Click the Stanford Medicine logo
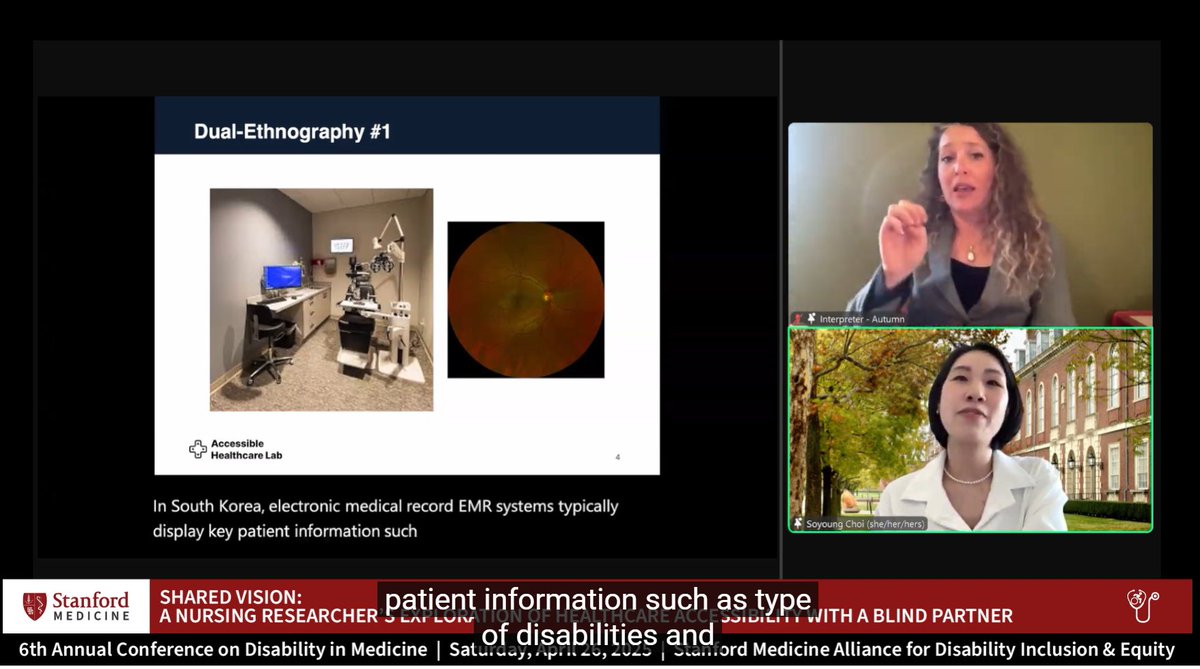1200x669 pixels. [76, 606]
